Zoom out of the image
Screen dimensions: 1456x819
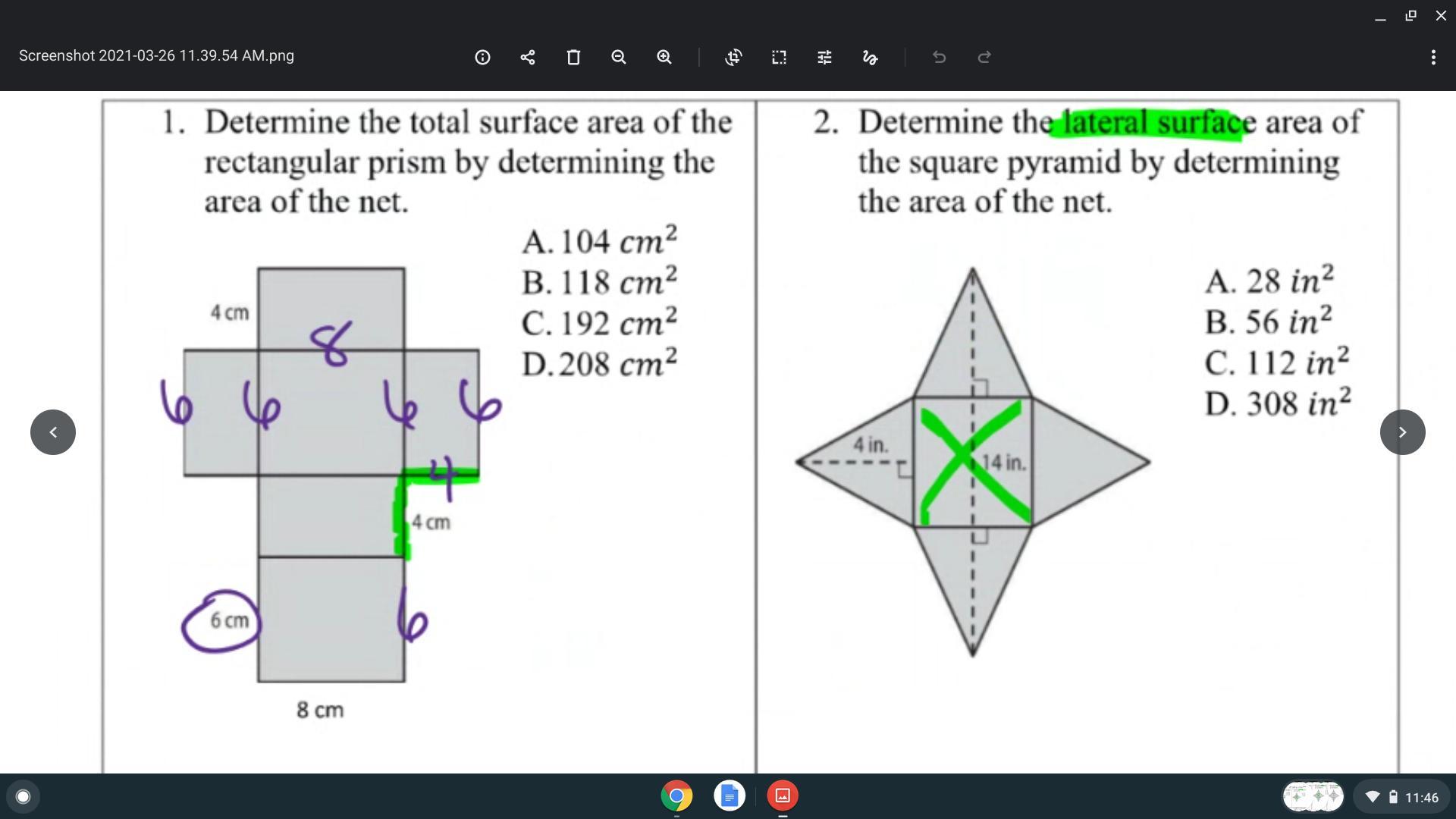(x=619, y=57)
